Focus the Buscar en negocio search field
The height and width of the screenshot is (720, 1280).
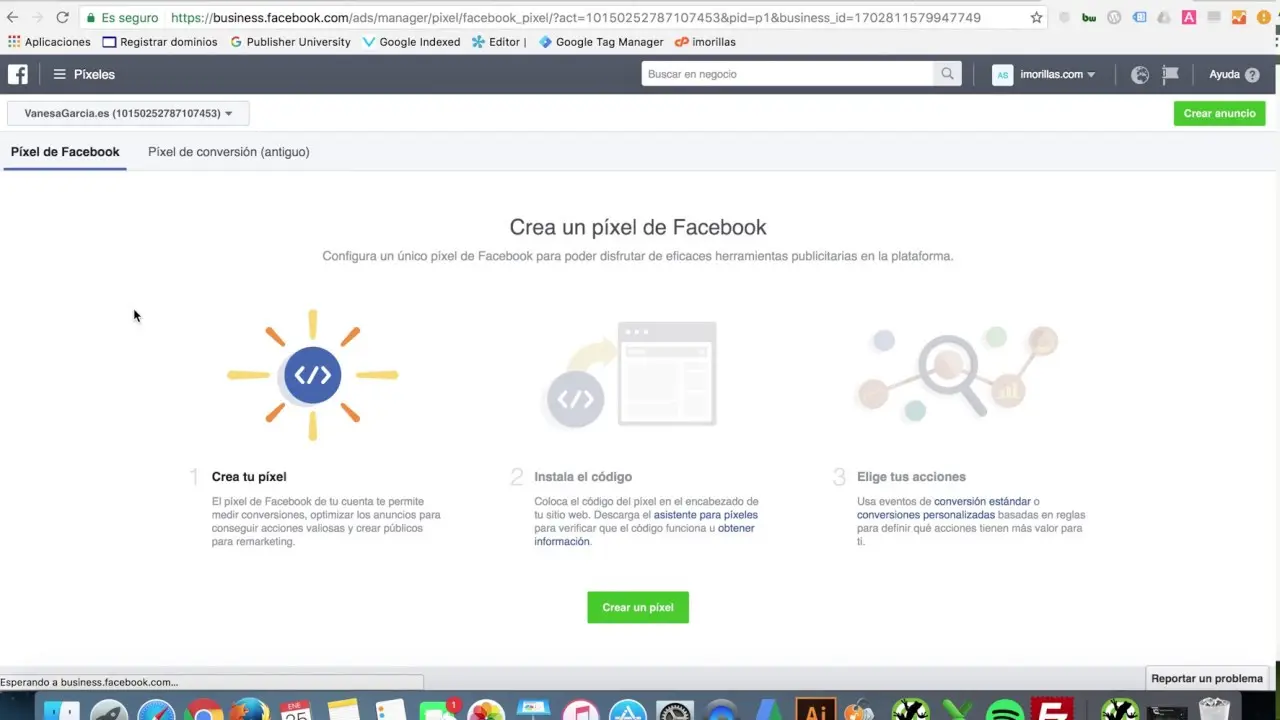pos(788,74)
